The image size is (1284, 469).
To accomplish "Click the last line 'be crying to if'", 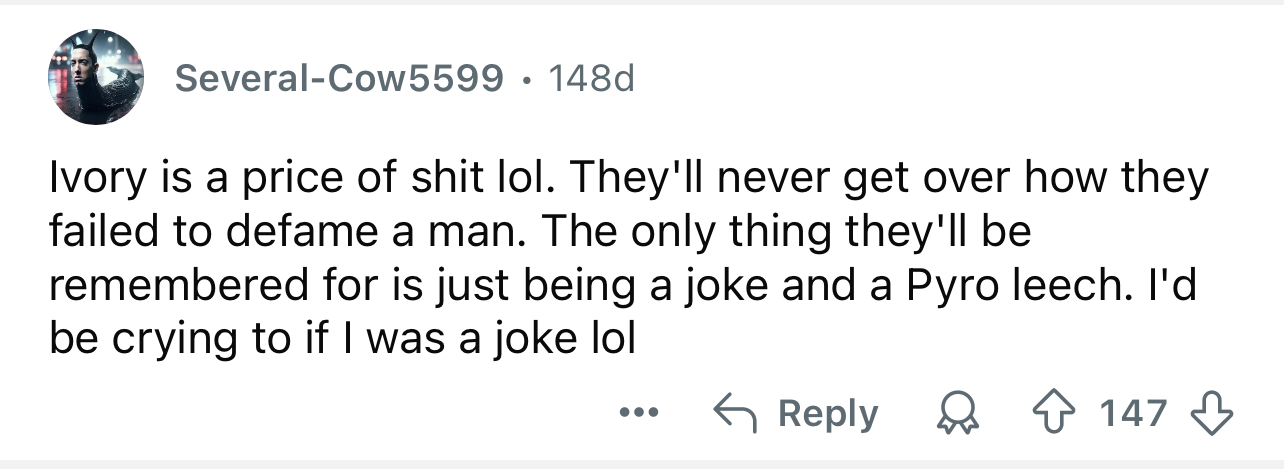I will pos(342,341).
